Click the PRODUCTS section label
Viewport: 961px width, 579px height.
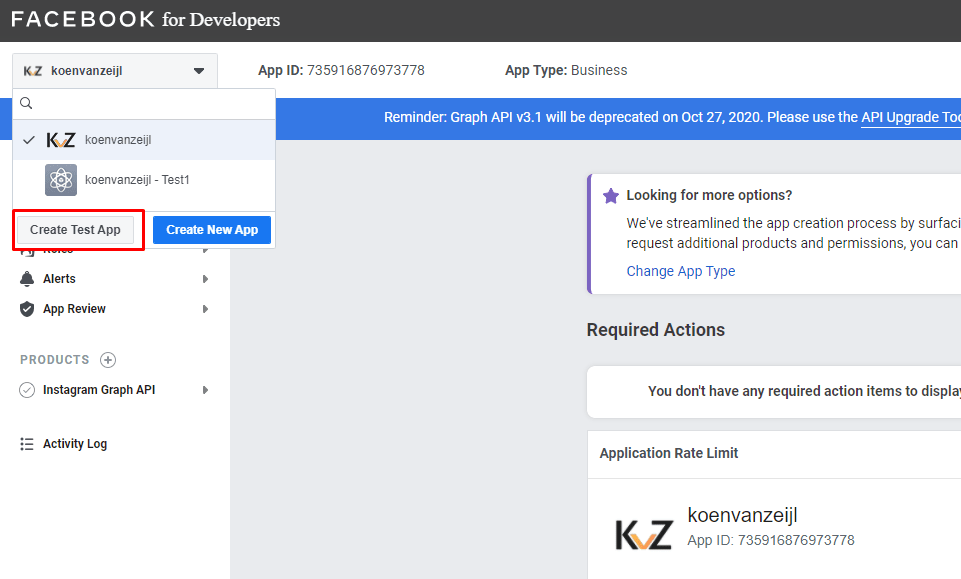click(x=55, y=360)
